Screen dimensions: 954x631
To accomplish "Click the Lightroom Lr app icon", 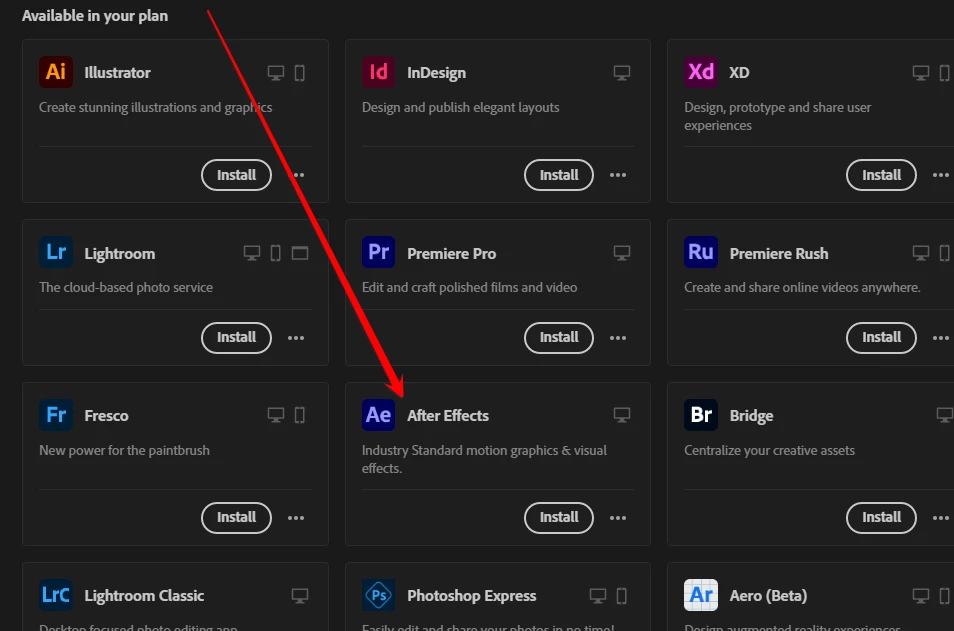I will point(56,253).
